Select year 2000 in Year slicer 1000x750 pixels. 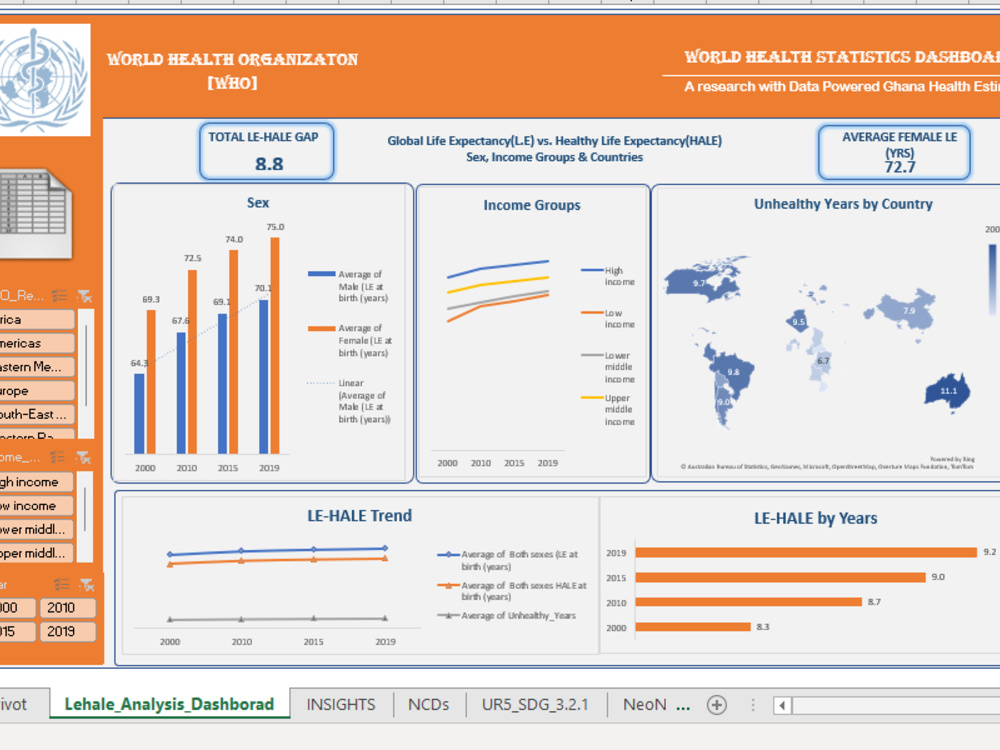17,608
